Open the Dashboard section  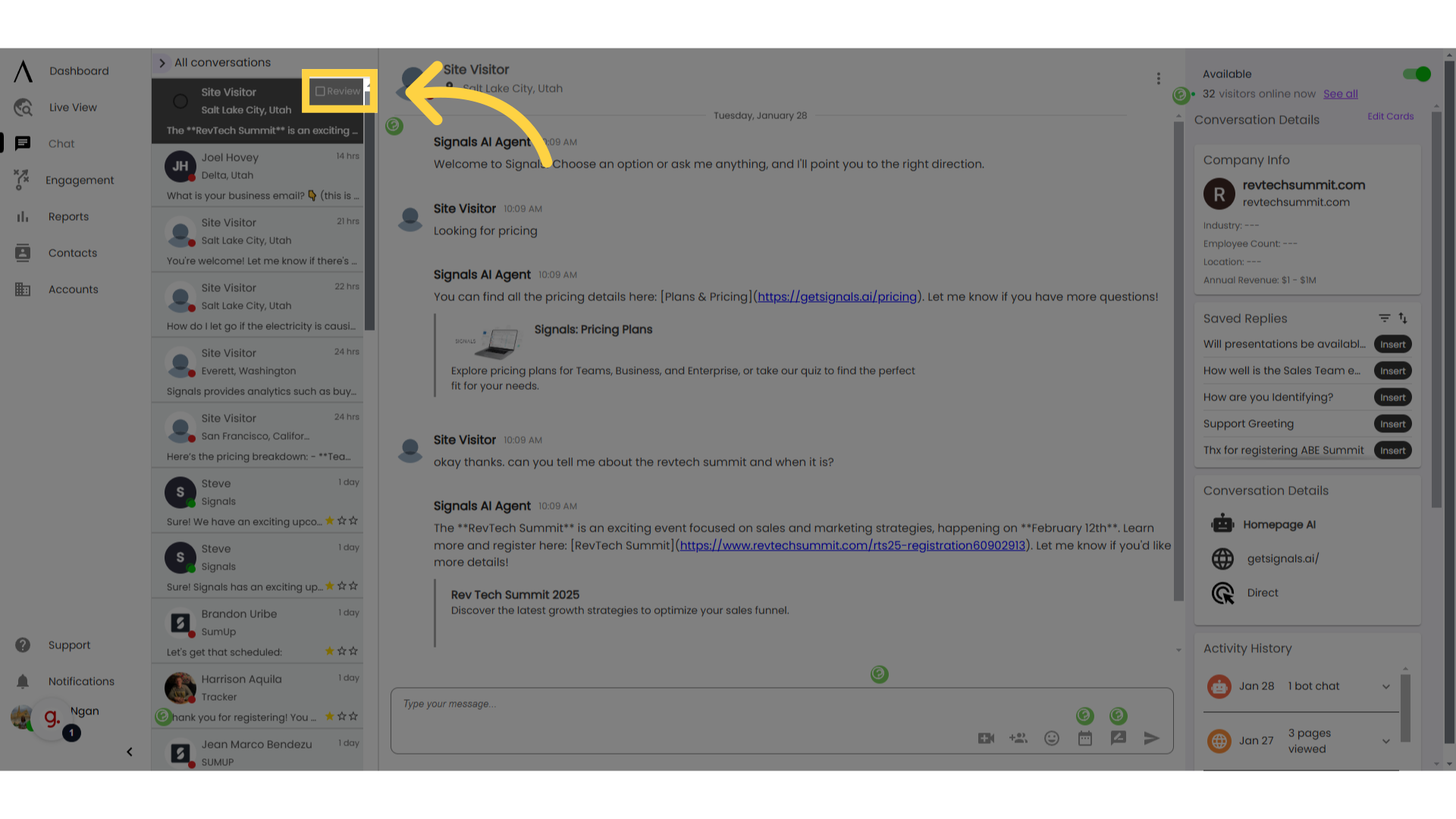(x=79, y=71)
